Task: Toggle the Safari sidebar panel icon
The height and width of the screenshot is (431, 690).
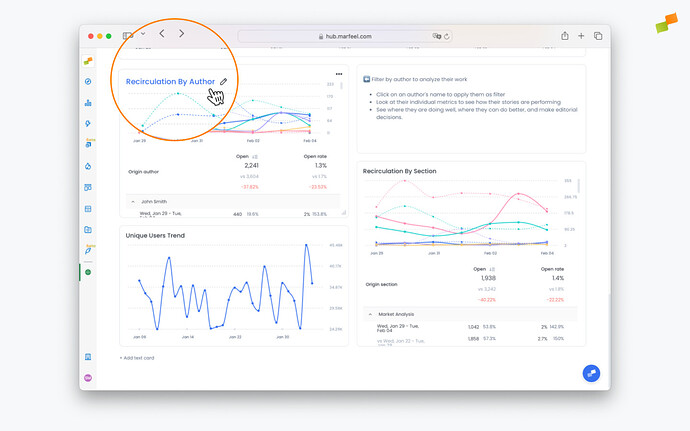Action: pyautogui.click(x=128, y=35)
